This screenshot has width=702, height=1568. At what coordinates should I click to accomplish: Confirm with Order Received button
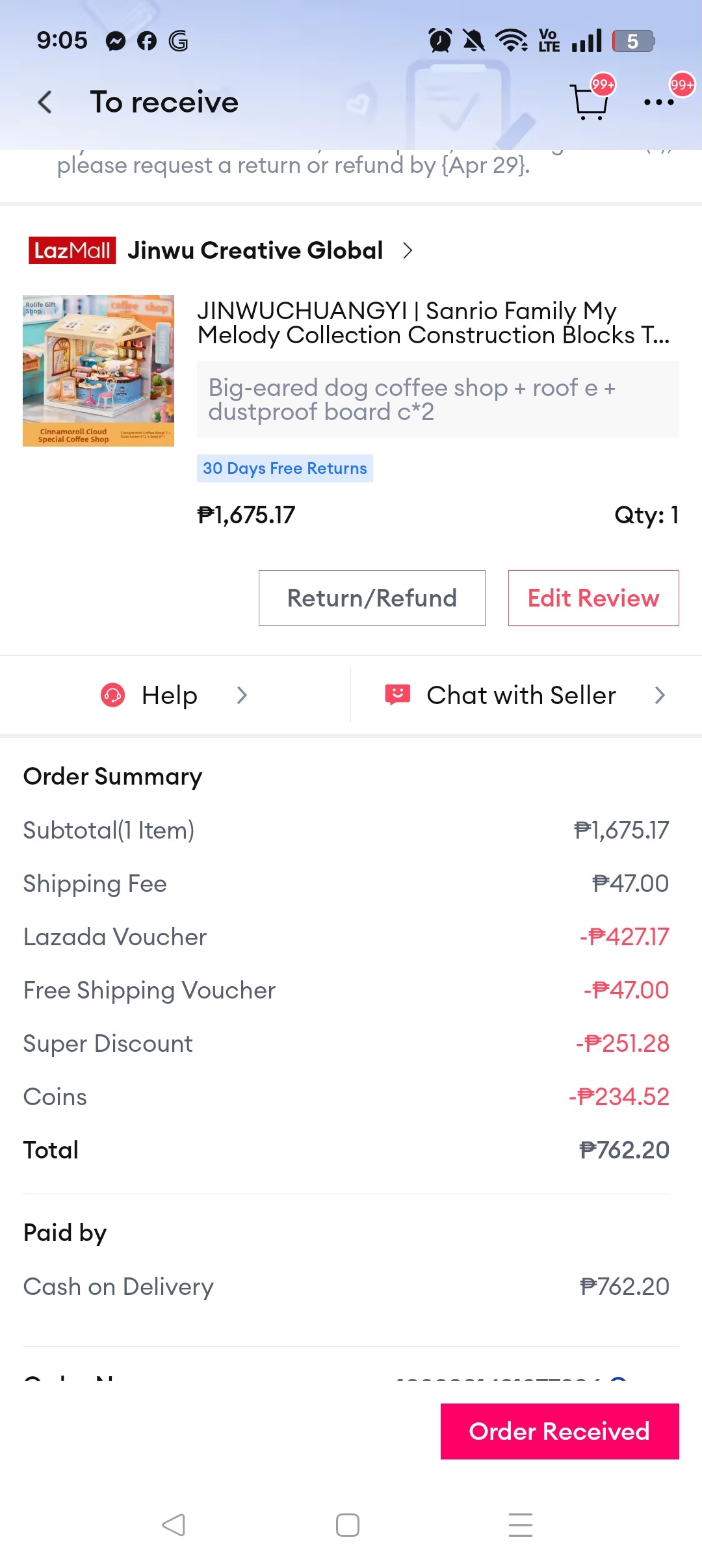560,1431
